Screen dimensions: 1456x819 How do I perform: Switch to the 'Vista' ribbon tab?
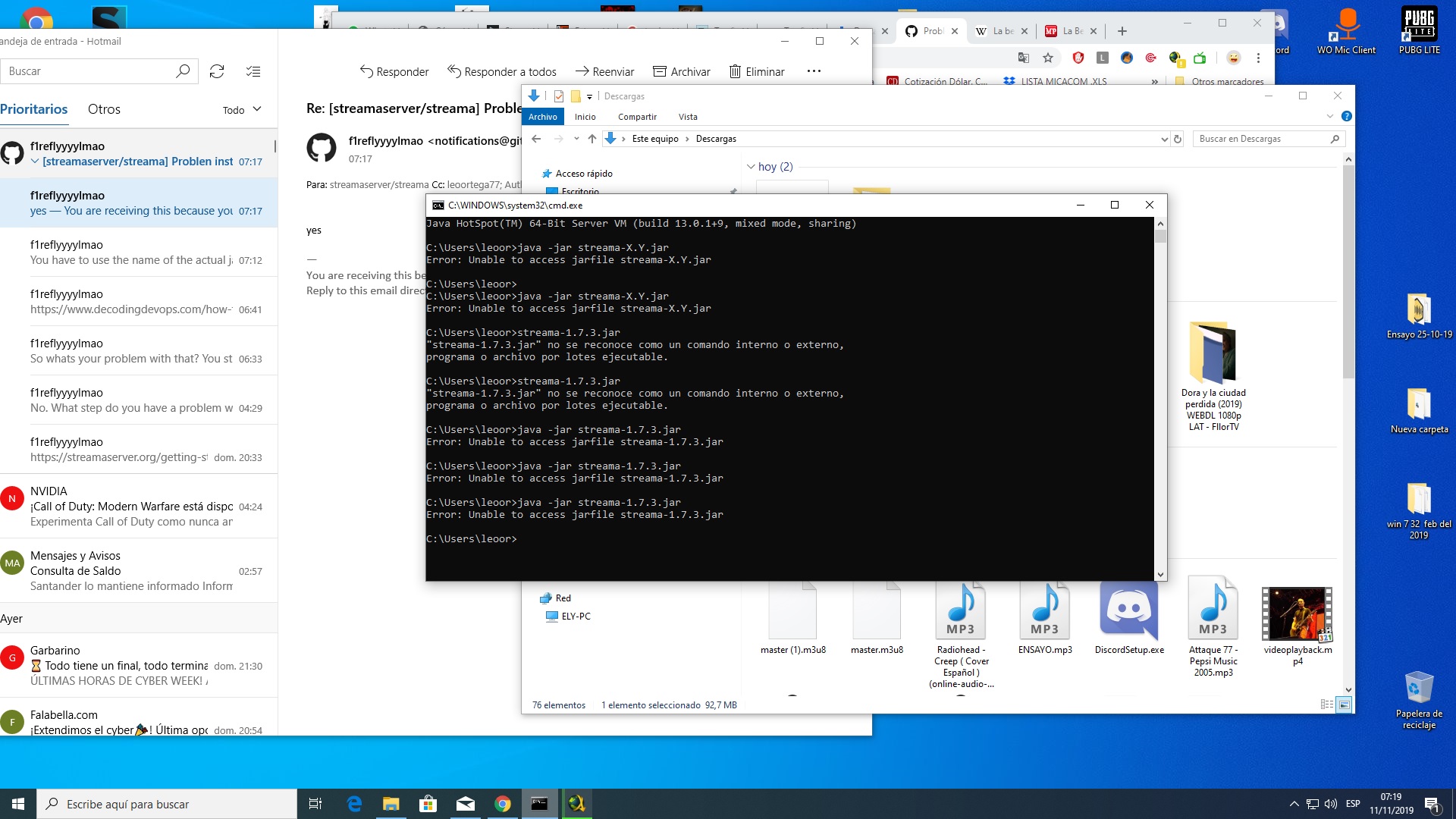click(688, 117)
